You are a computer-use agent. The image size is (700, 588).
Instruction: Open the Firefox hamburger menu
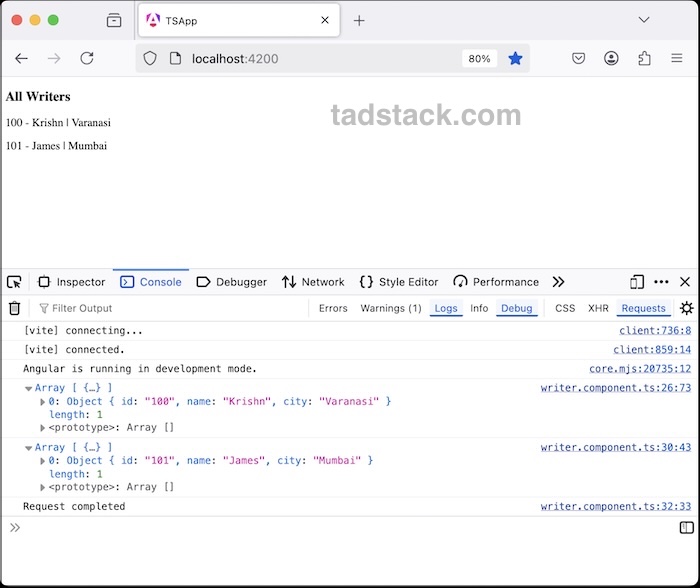pos(677,58)
